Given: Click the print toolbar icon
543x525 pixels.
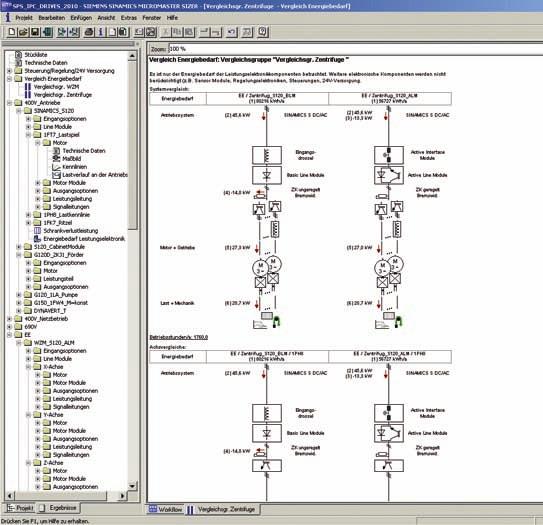Looking at the screenshot, I should click(x=89, y=32).
